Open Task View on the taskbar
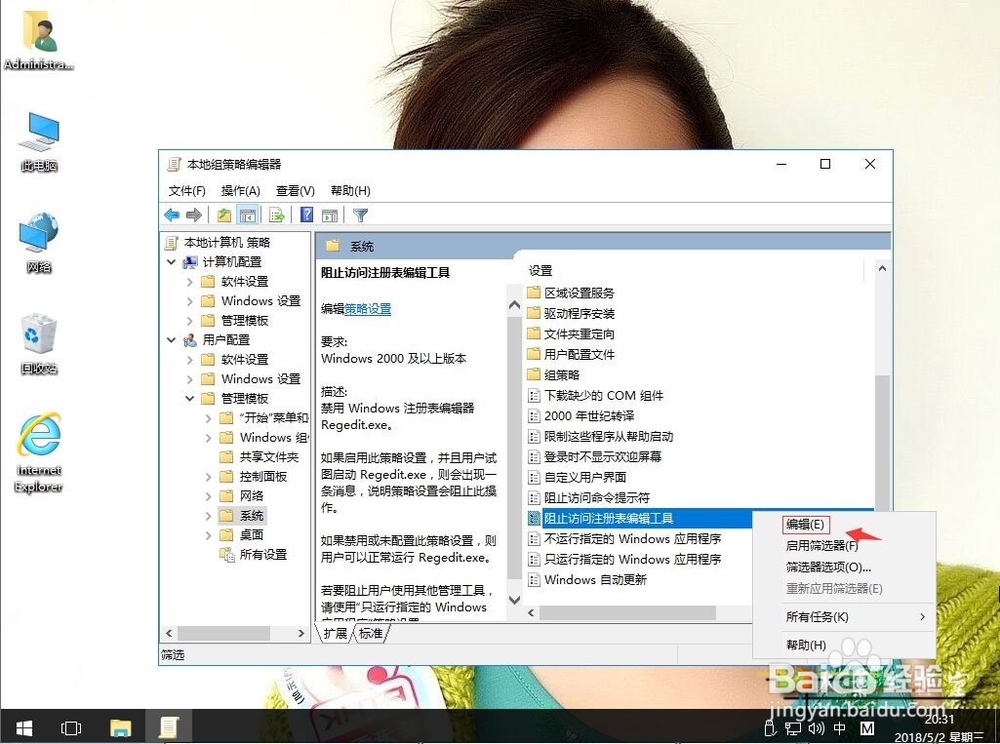 click(71, 727)
